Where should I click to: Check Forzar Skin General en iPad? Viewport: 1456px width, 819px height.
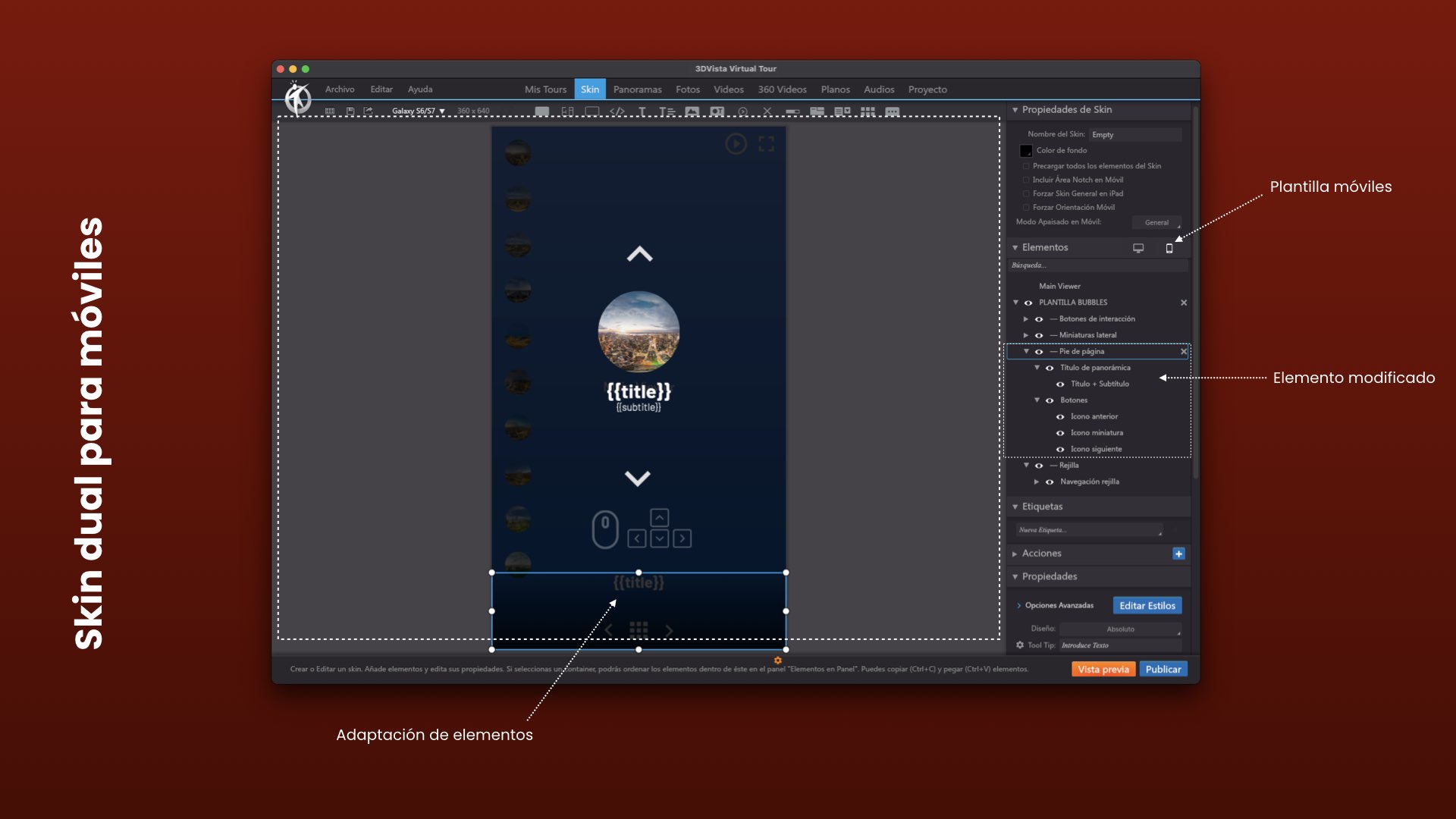pos(1026,194)
